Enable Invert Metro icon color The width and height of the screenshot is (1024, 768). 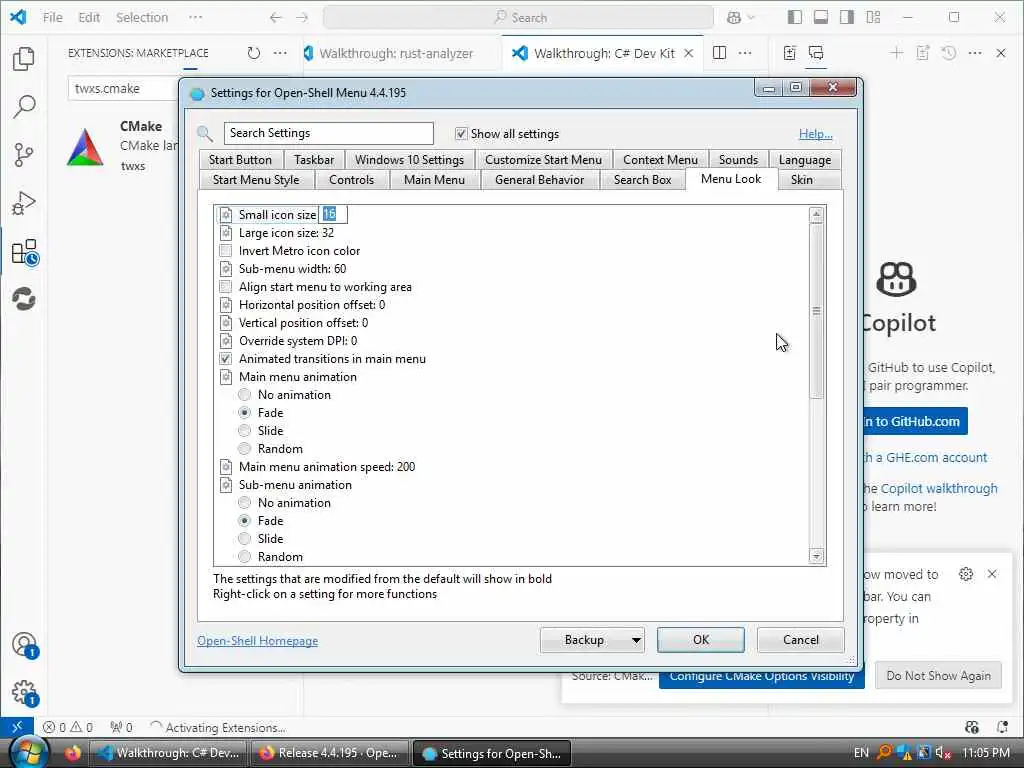click(225, 251)
